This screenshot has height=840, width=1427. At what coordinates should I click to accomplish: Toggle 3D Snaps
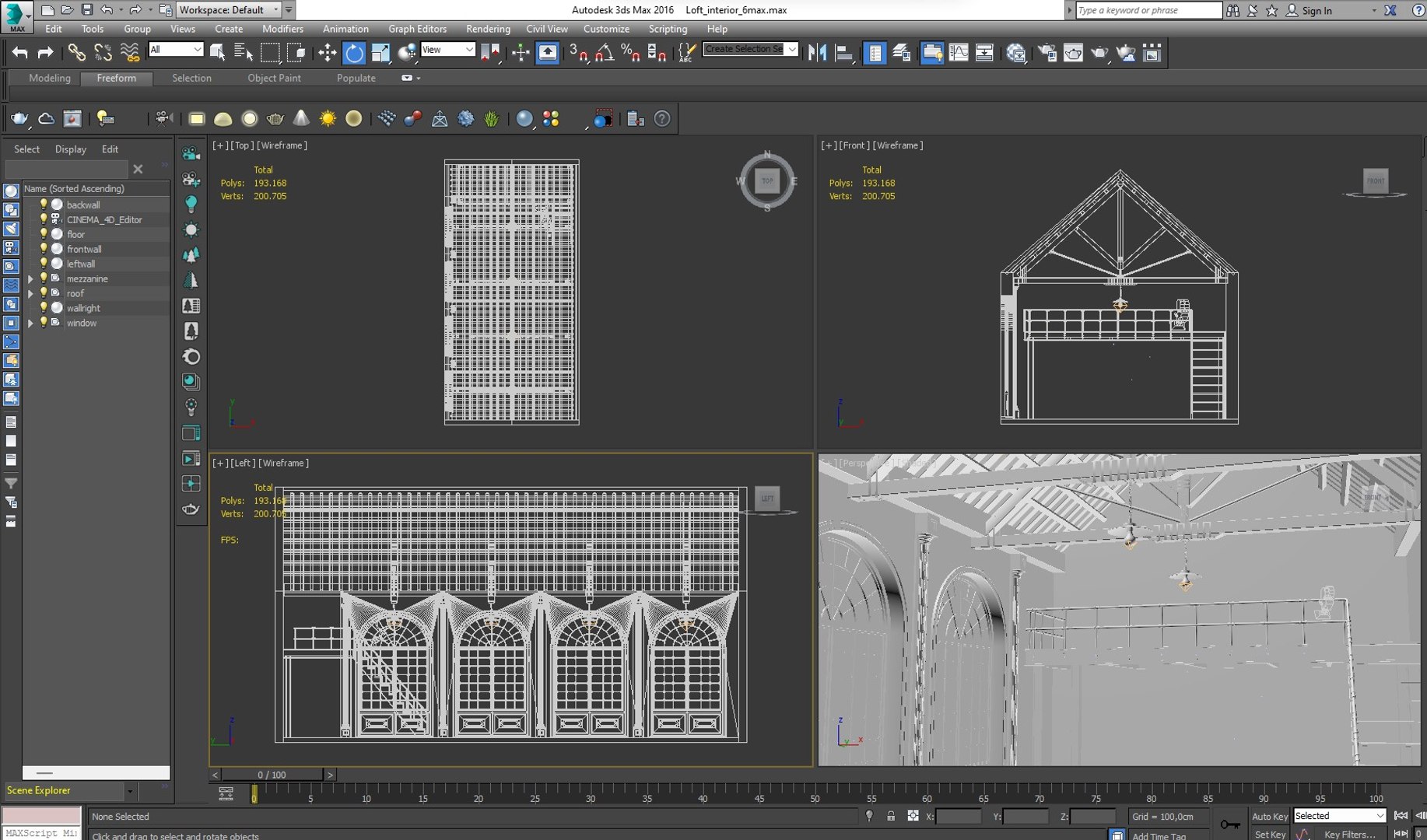pos(578,53)
